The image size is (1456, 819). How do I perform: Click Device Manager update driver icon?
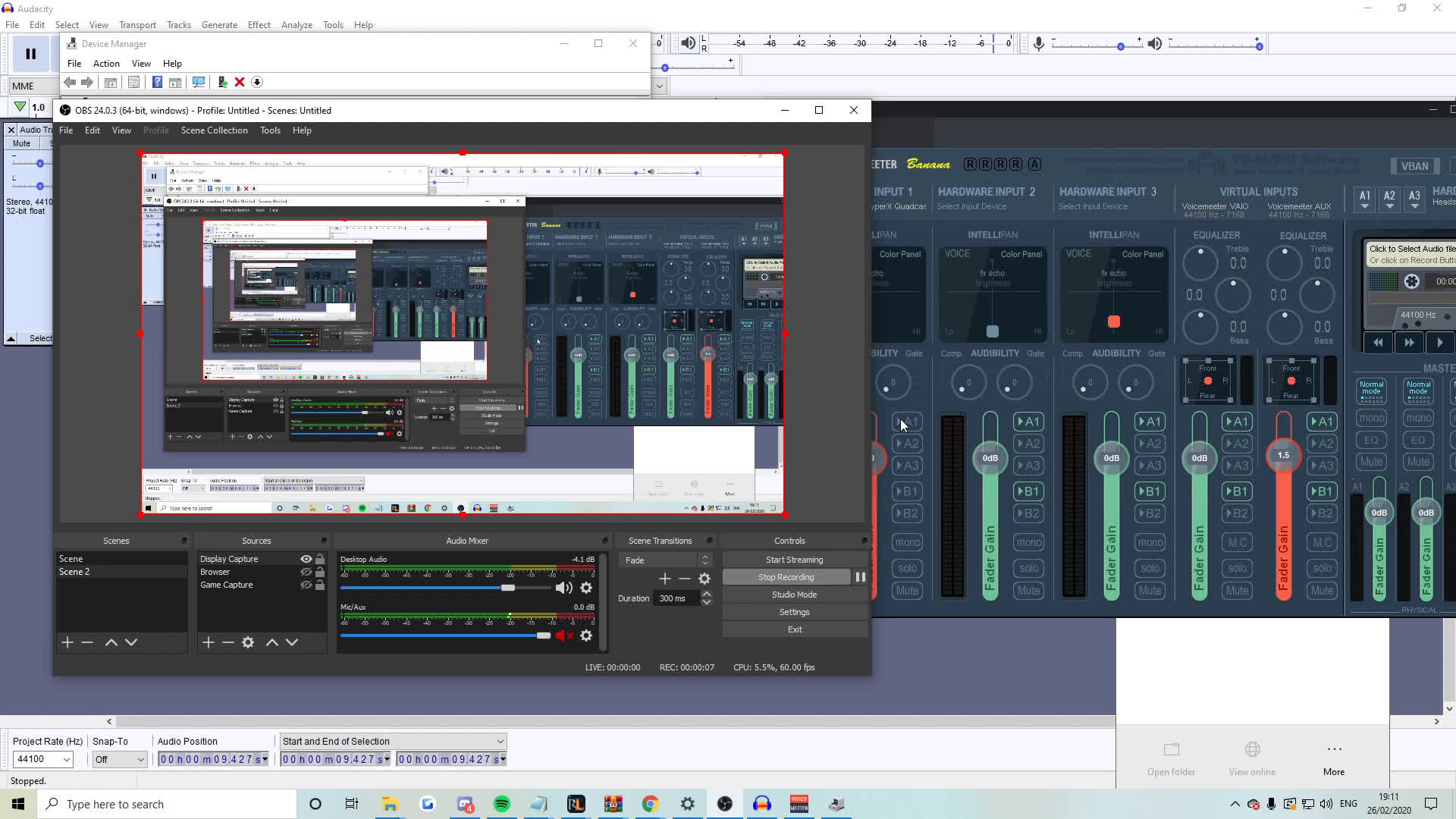coord(222,82)
